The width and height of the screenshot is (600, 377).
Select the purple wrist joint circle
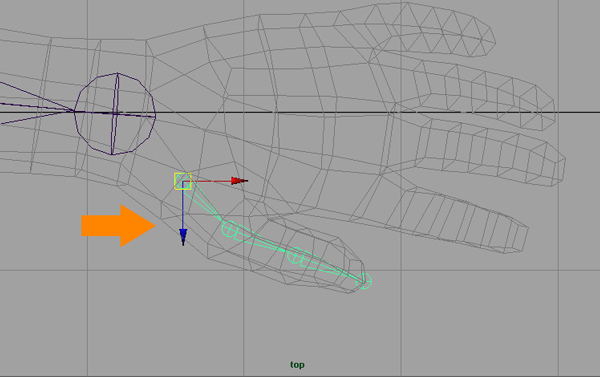click(115, 114)
